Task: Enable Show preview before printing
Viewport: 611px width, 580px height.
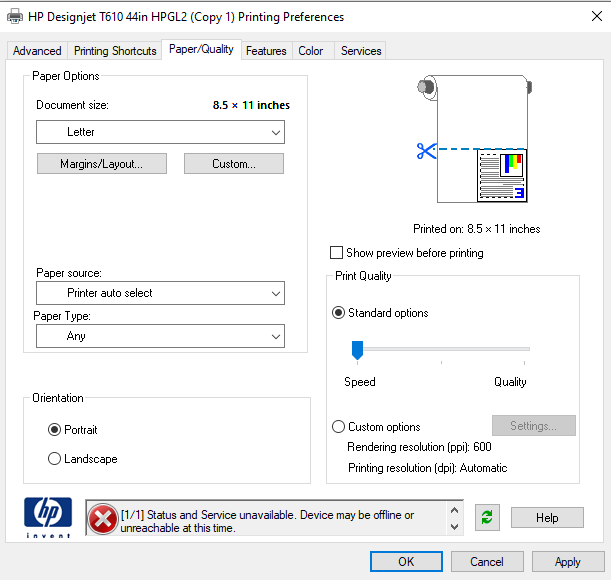Action: (337, 253)
